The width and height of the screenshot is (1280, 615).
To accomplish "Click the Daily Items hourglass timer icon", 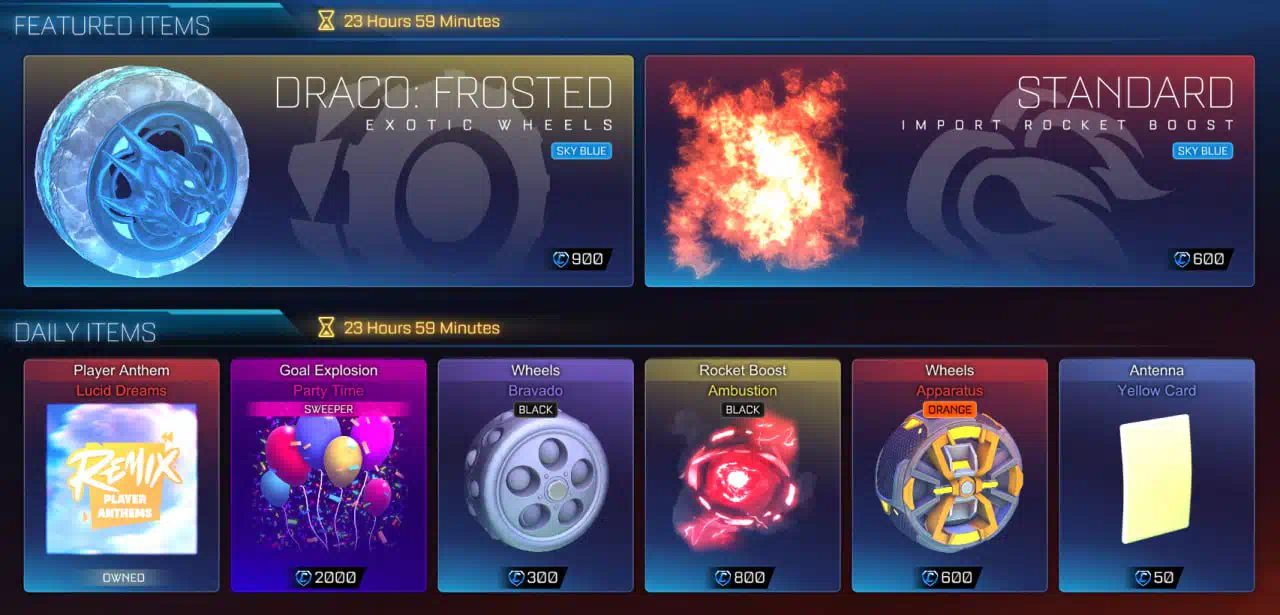I will 326,327.
